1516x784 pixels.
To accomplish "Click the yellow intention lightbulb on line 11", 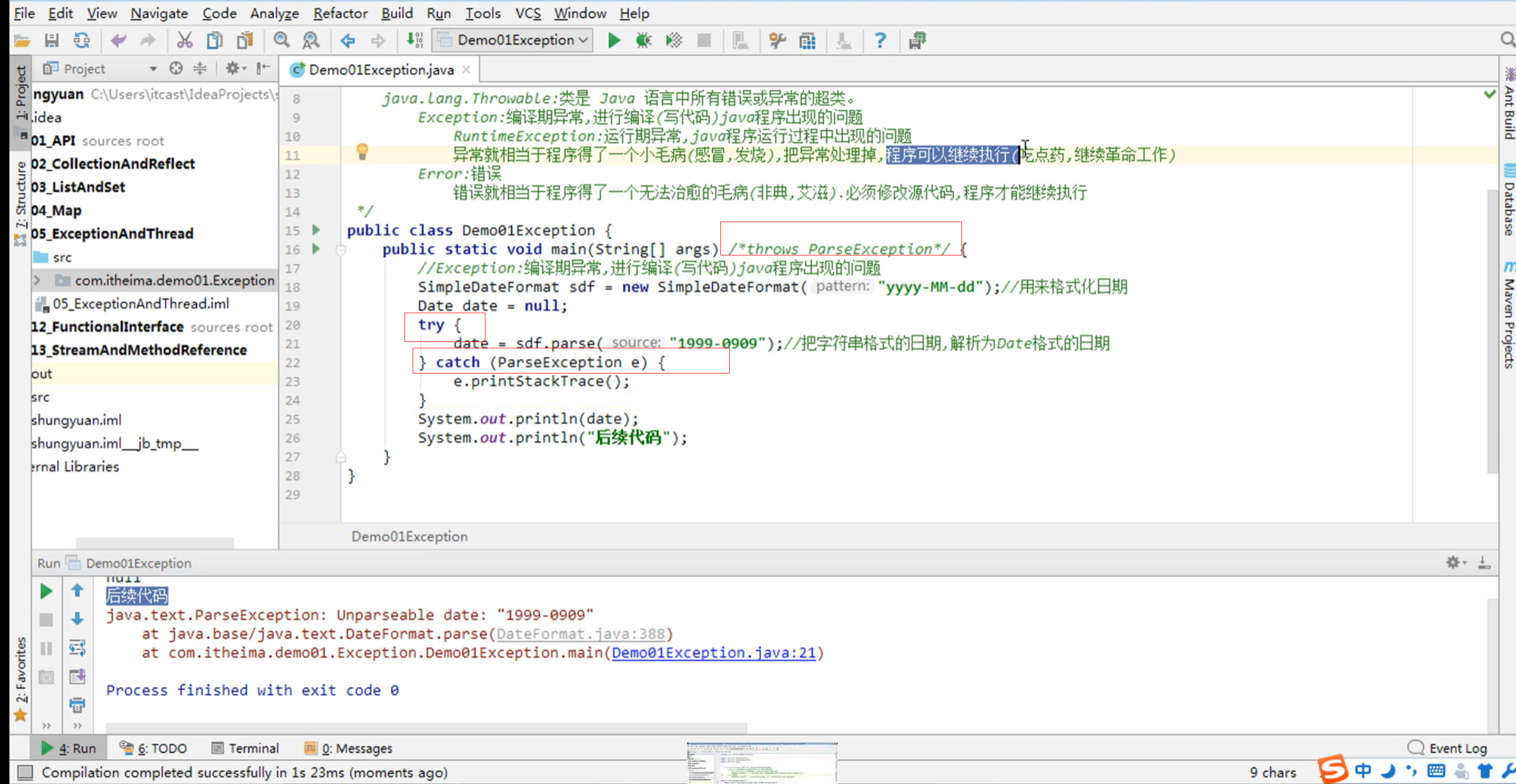I will (x=362, y=151).
